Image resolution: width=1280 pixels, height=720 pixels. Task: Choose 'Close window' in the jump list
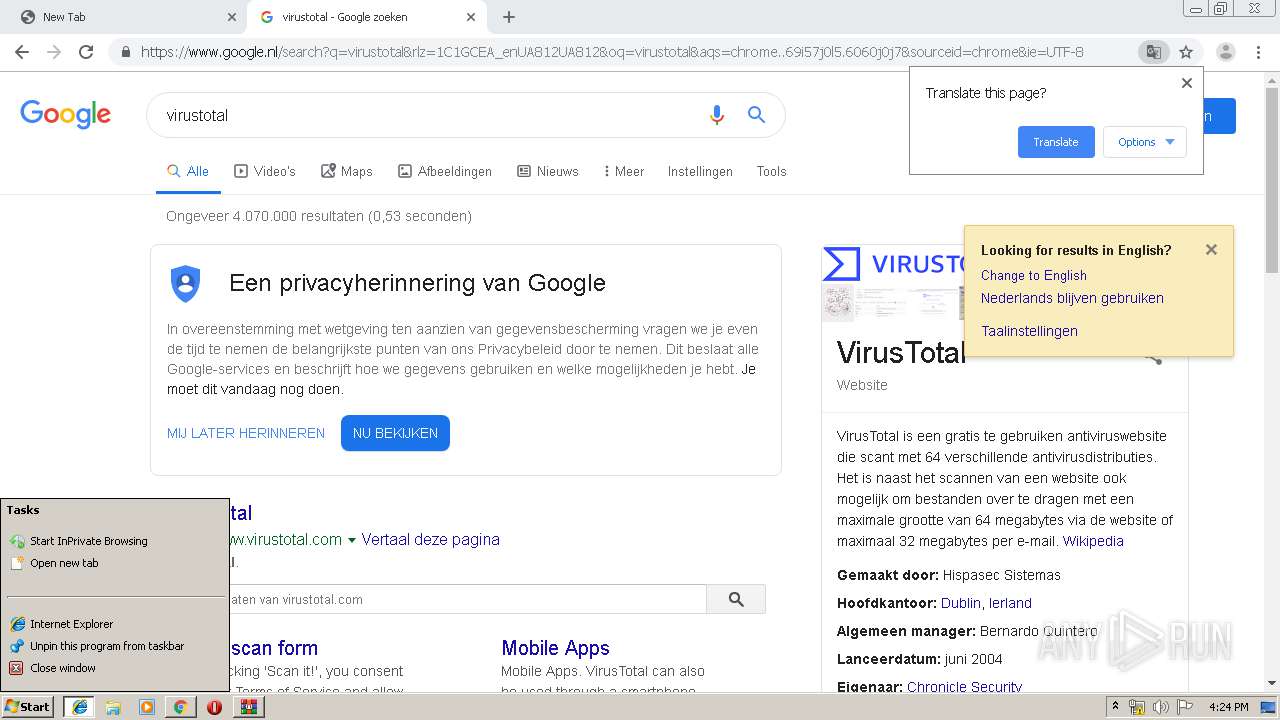click(x=63, y=668)
